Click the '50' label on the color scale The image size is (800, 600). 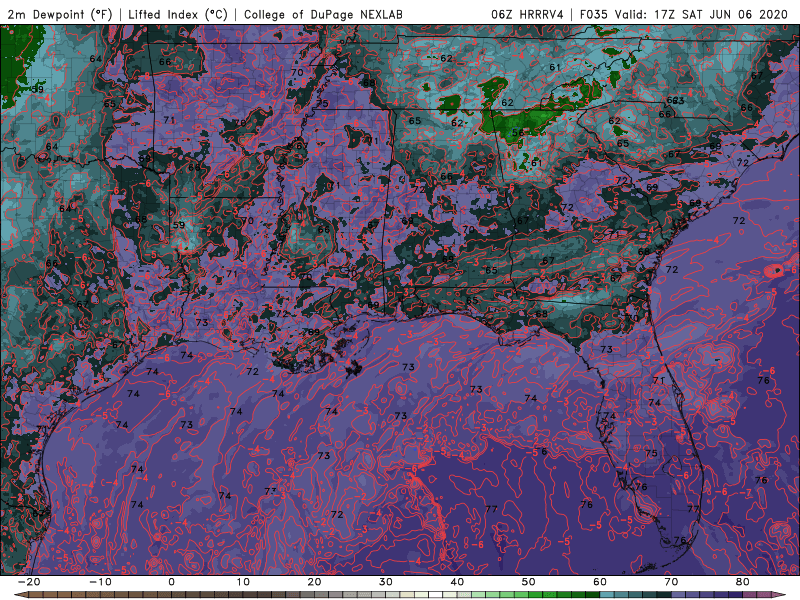pyautogui.click(x=529, y=582)
